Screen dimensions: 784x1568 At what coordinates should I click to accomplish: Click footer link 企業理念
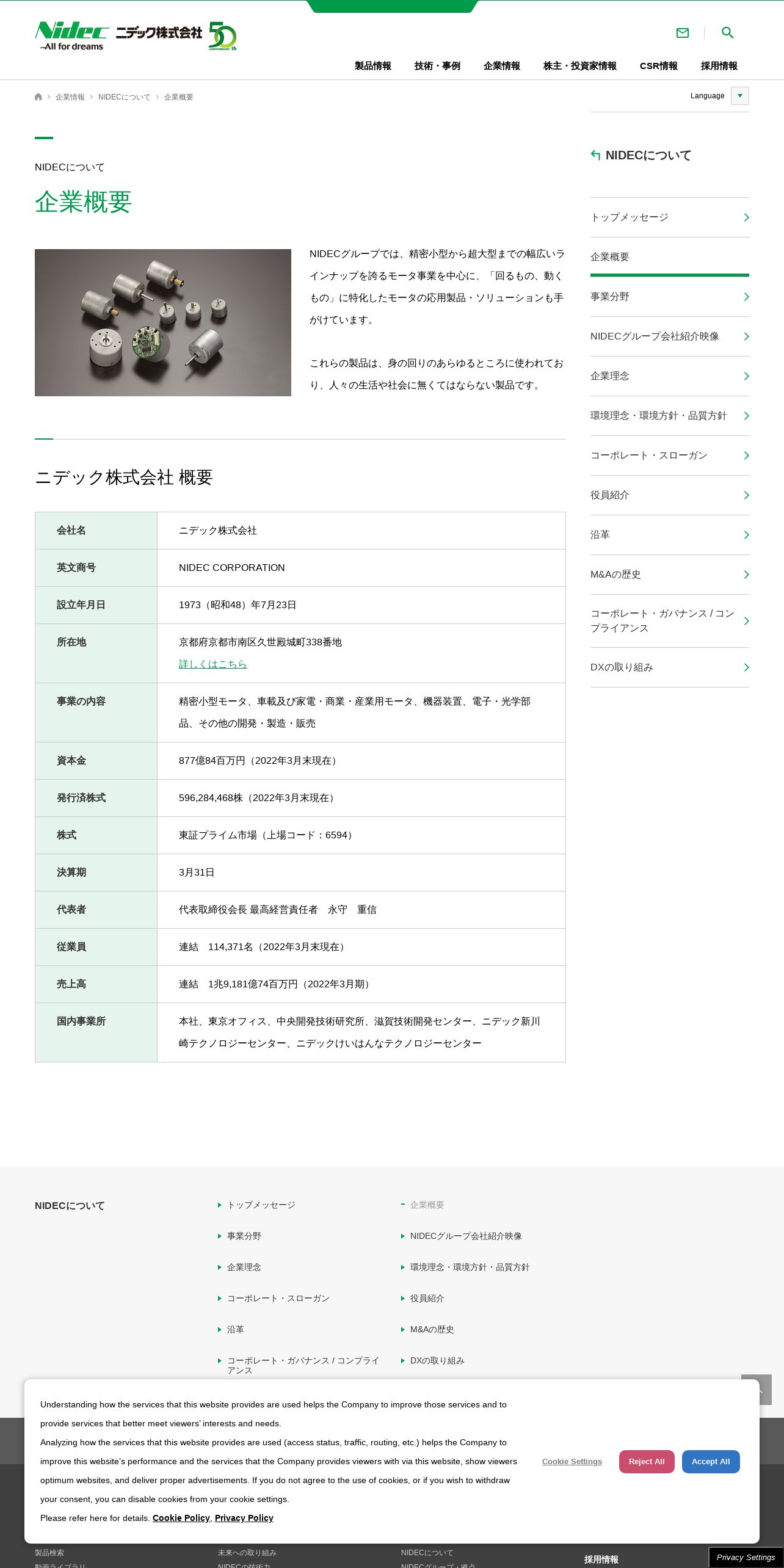pyautogui.click(x=244, y=1267)
